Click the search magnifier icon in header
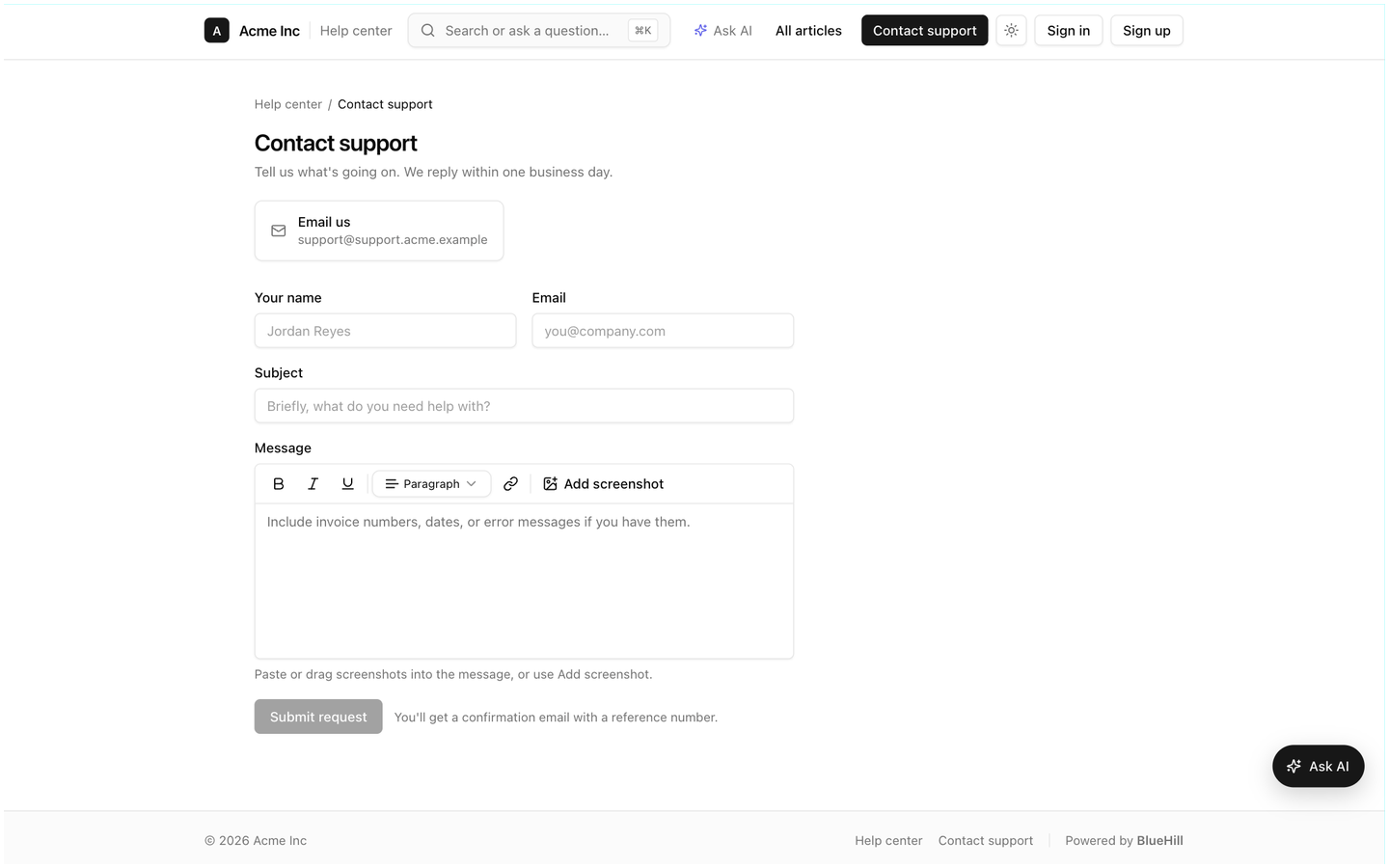 [428, 31]
